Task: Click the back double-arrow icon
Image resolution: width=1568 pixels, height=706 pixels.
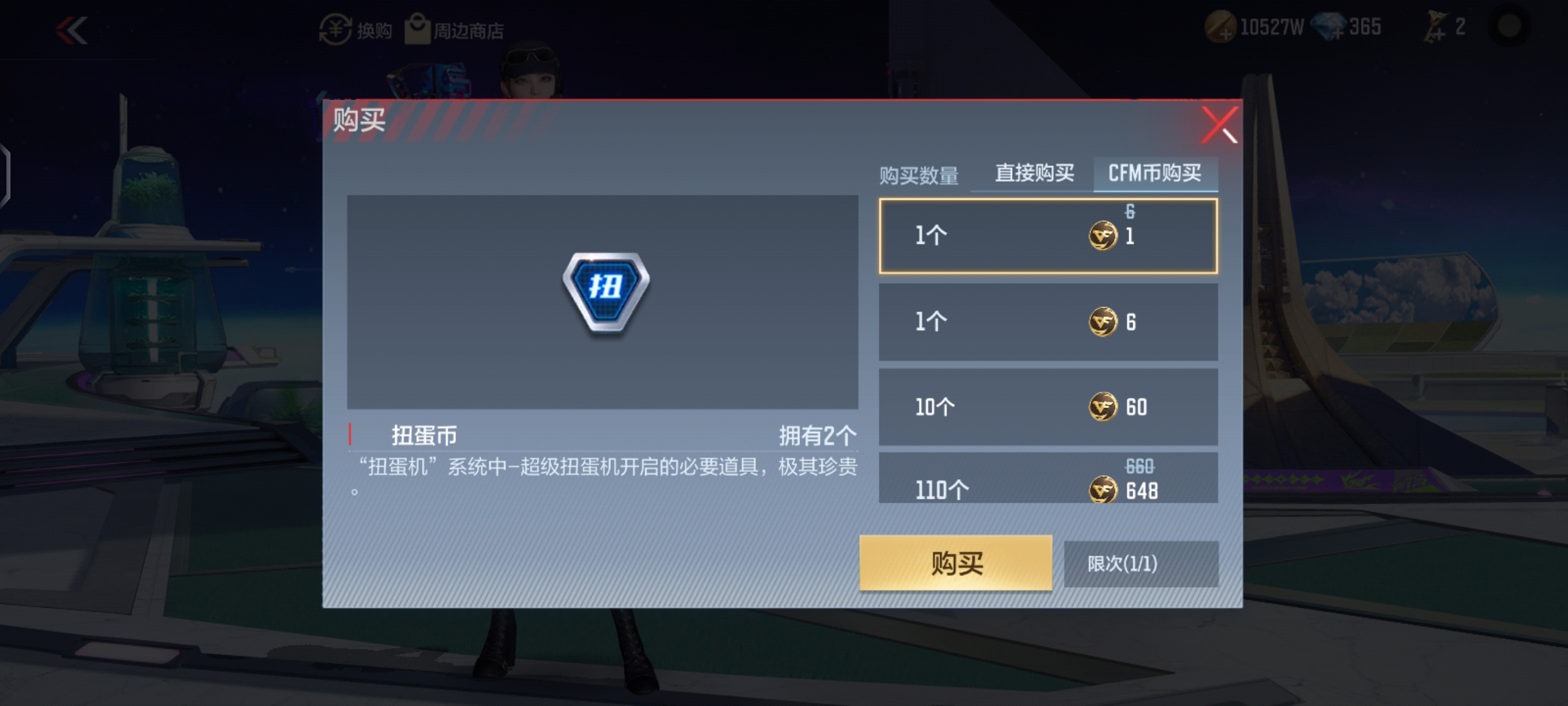Action: tap(72, 30)
